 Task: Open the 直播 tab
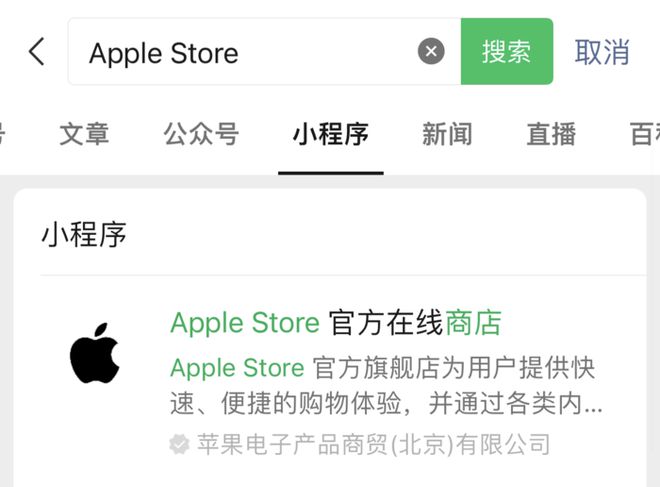tap(551, 134)
